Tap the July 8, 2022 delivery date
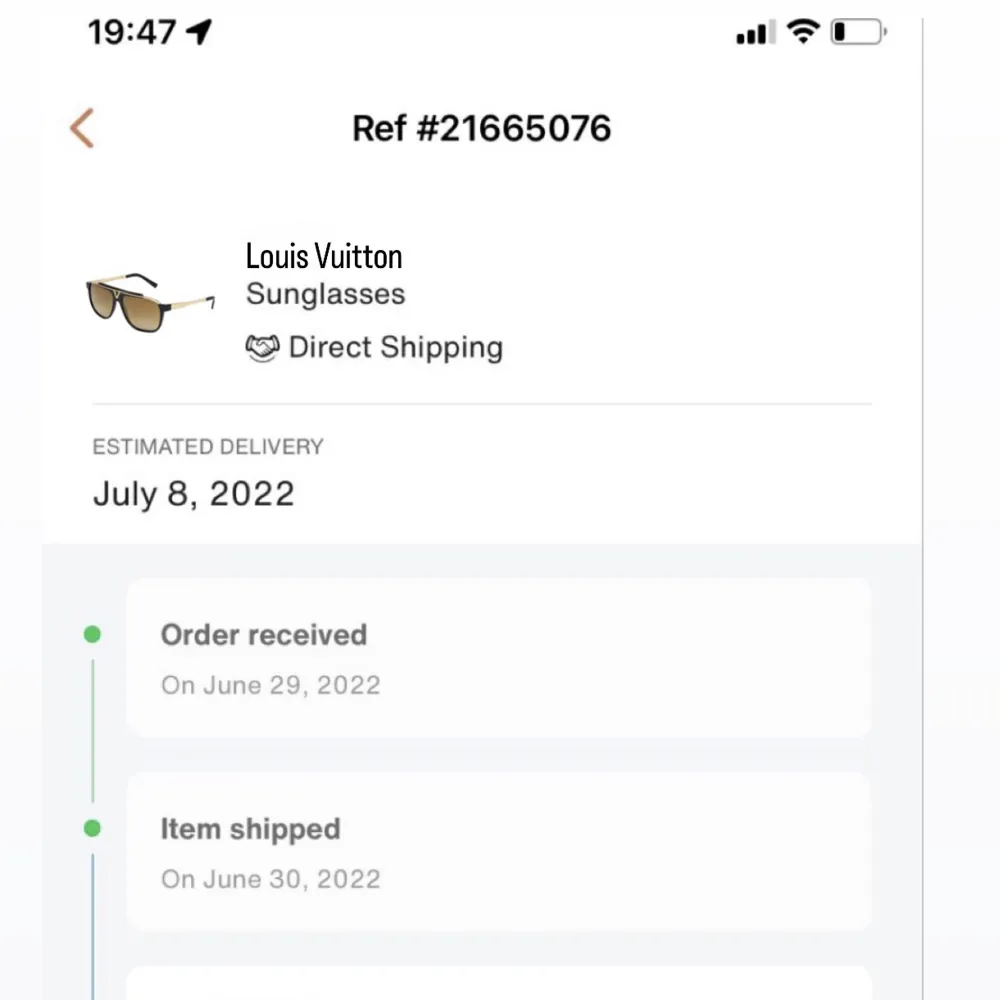Viewport: 1000px width, 1000px height. pyautogui.click(x=194, y=494)
